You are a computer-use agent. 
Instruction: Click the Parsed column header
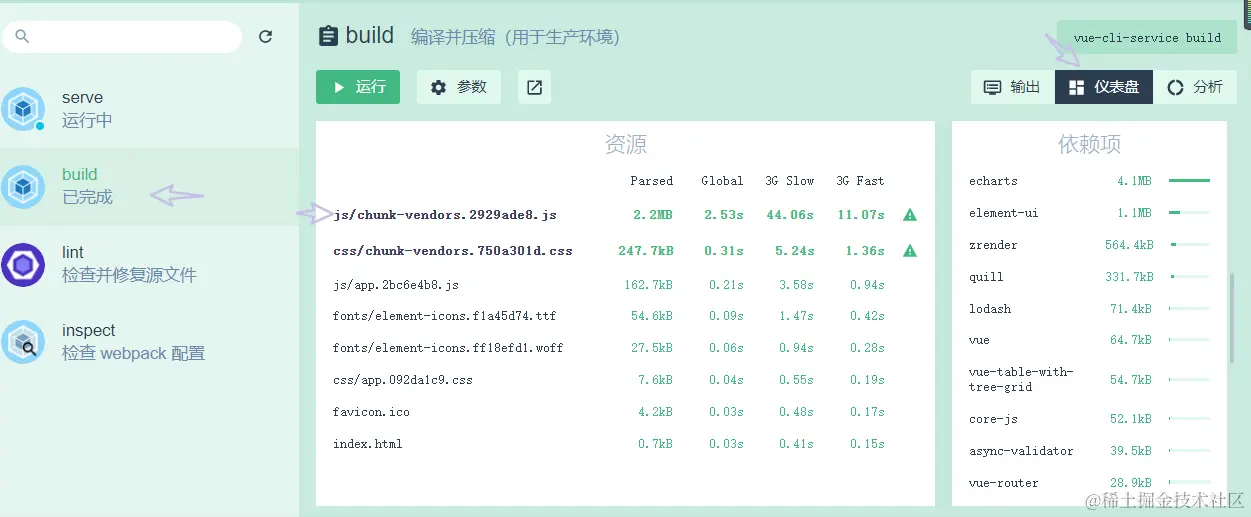(652, 181)
